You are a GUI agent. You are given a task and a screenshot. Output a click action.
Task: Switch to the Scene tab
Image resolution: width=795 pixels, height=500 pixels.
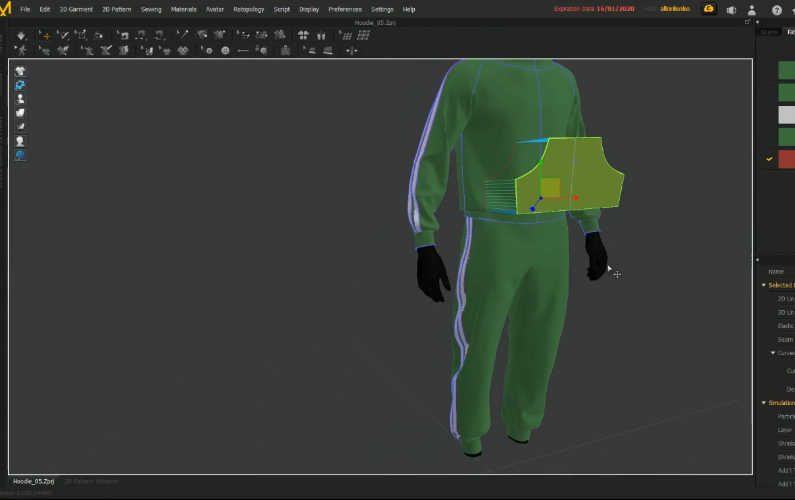[x=768, y=31]
